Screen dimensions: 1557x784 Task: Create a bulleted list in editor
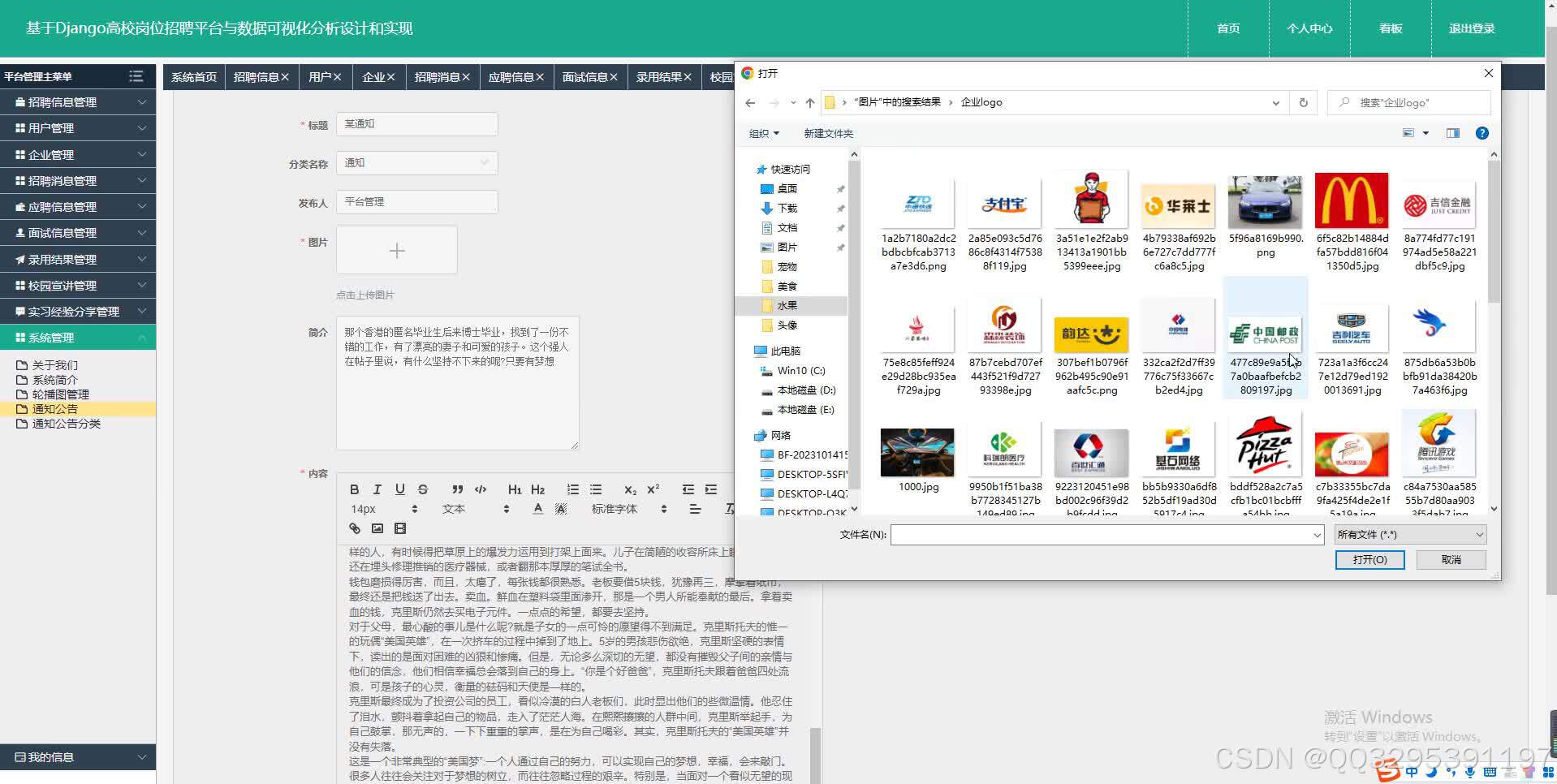[596, 489]
